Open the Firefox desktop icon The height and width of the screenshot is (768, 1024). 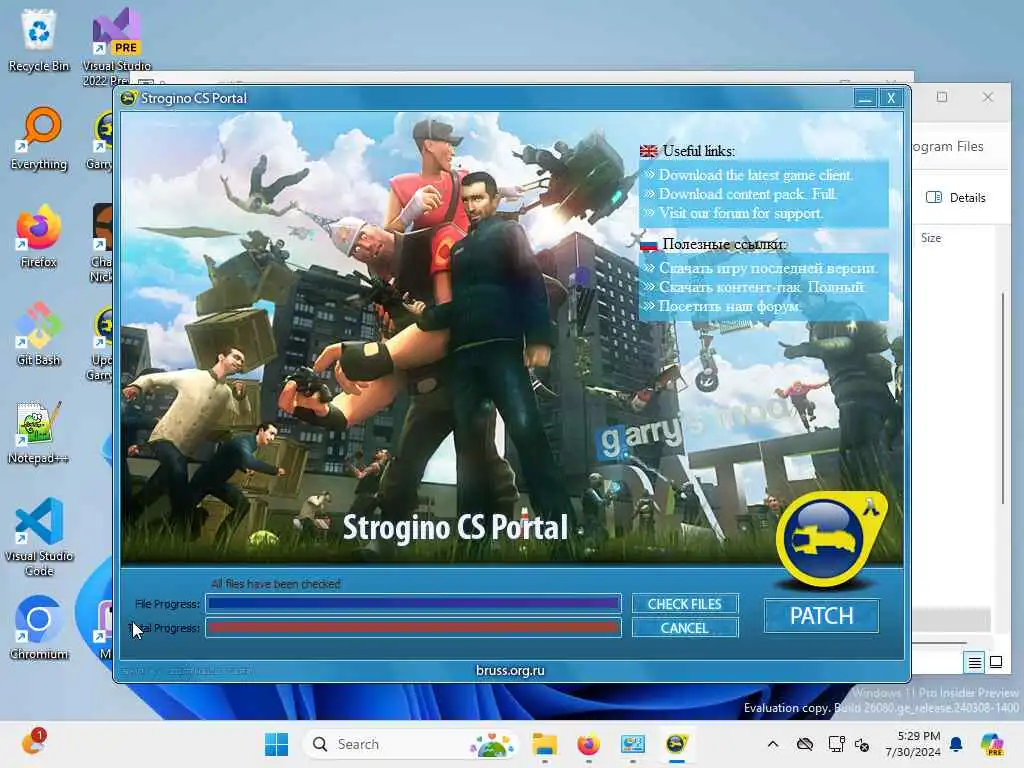[x=39, y=236]
